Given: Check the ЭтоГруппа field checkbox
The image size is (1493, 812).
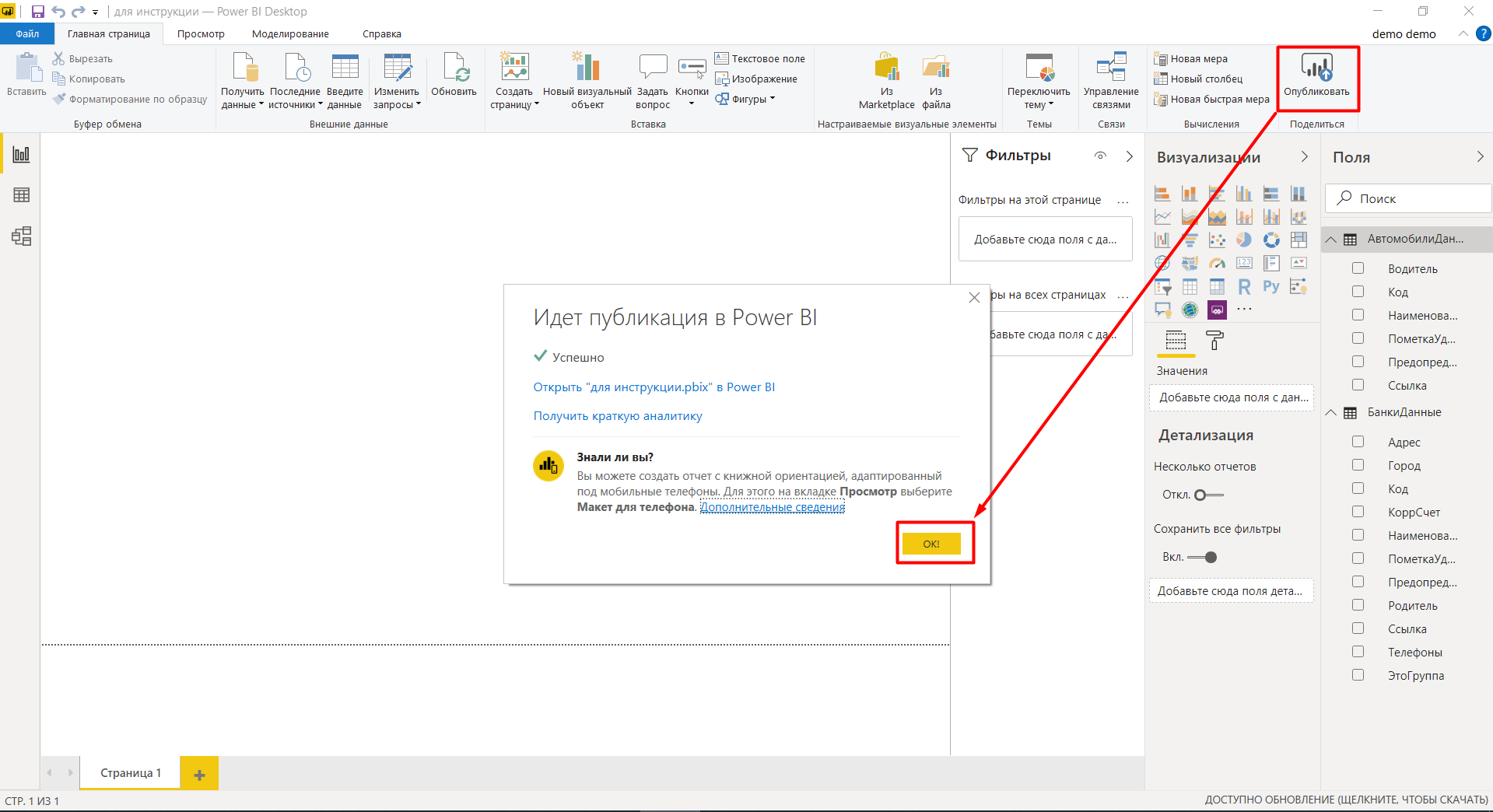Looking at the screenshot, I should [x=1358, y=675].
